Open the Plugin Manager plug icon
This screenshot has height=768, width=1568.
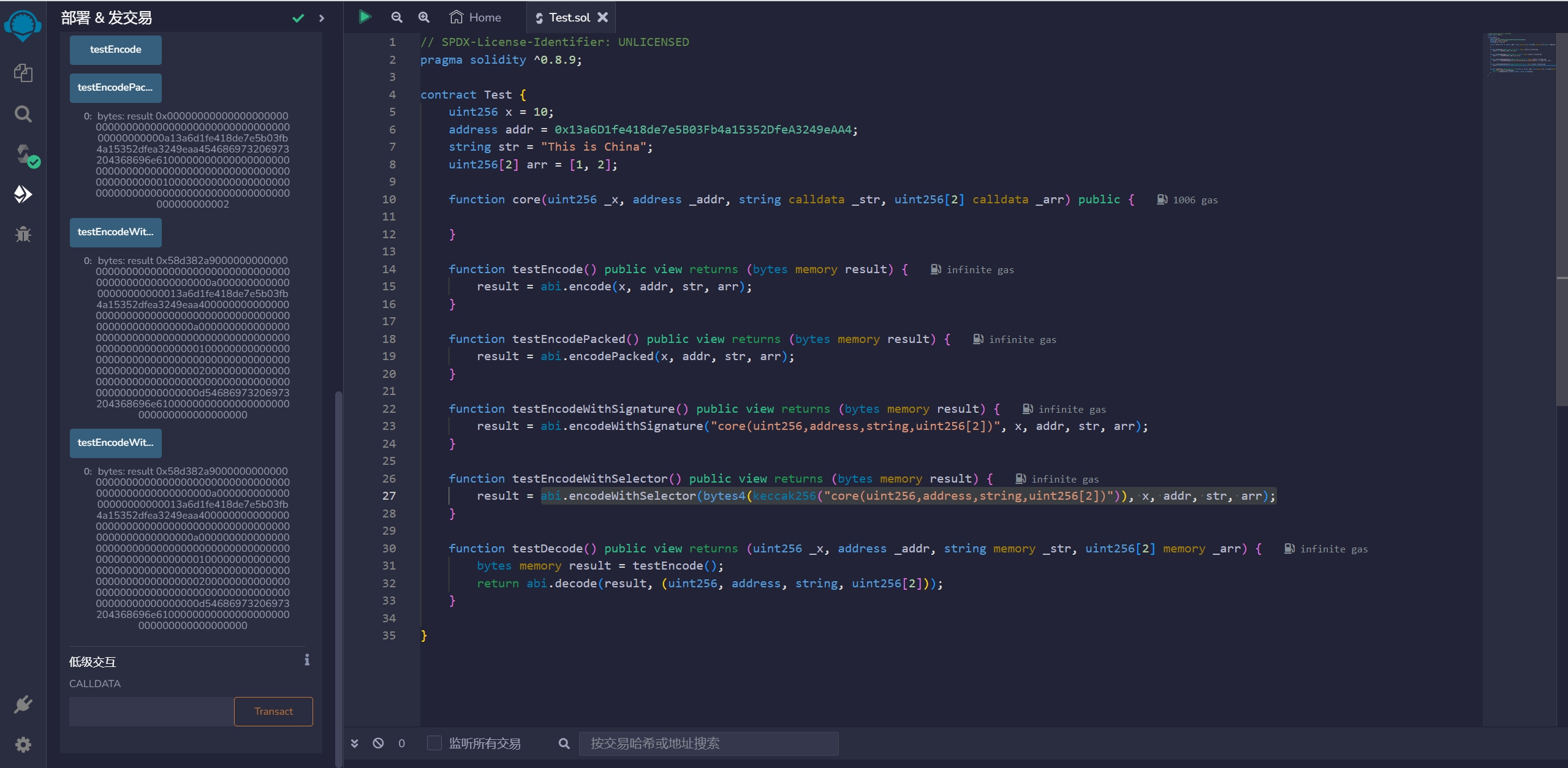coord(23,704)
